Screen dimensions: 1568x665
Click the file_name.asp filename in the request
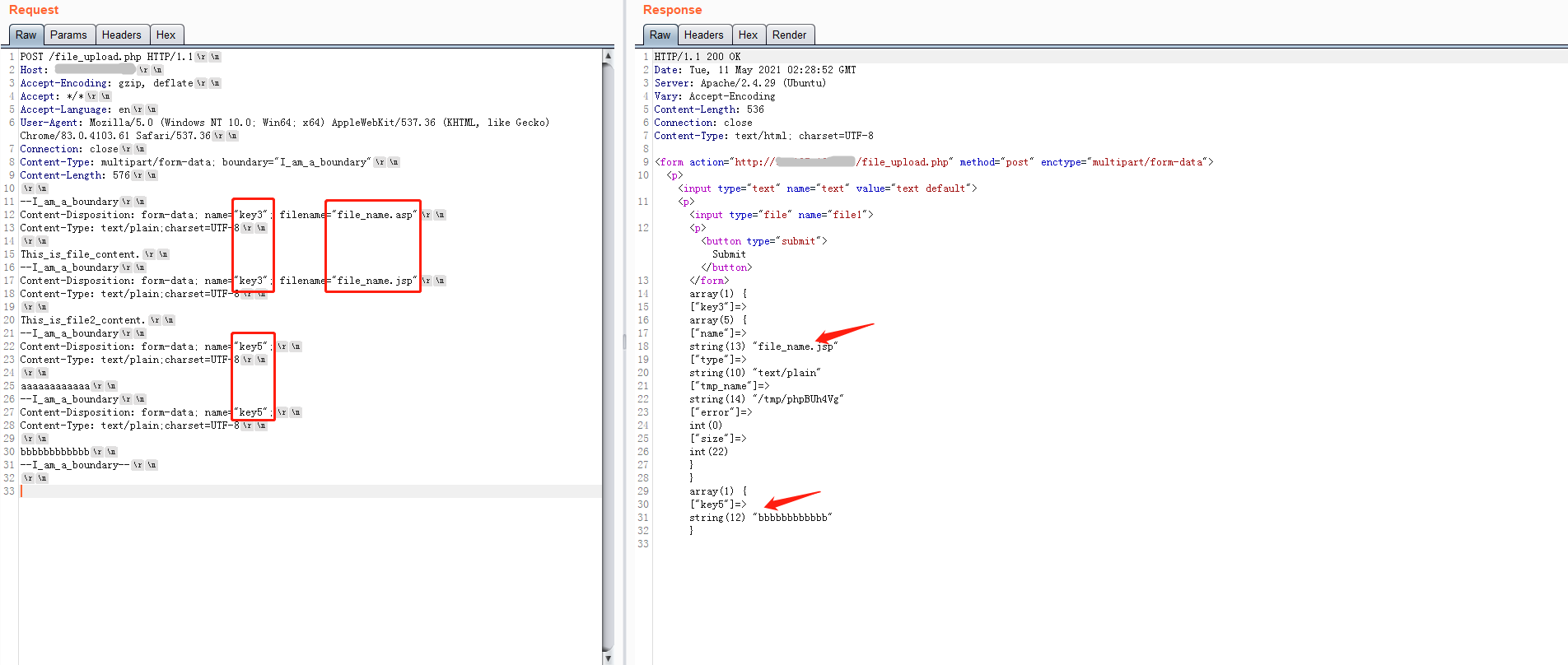click(x=375, y=215)
